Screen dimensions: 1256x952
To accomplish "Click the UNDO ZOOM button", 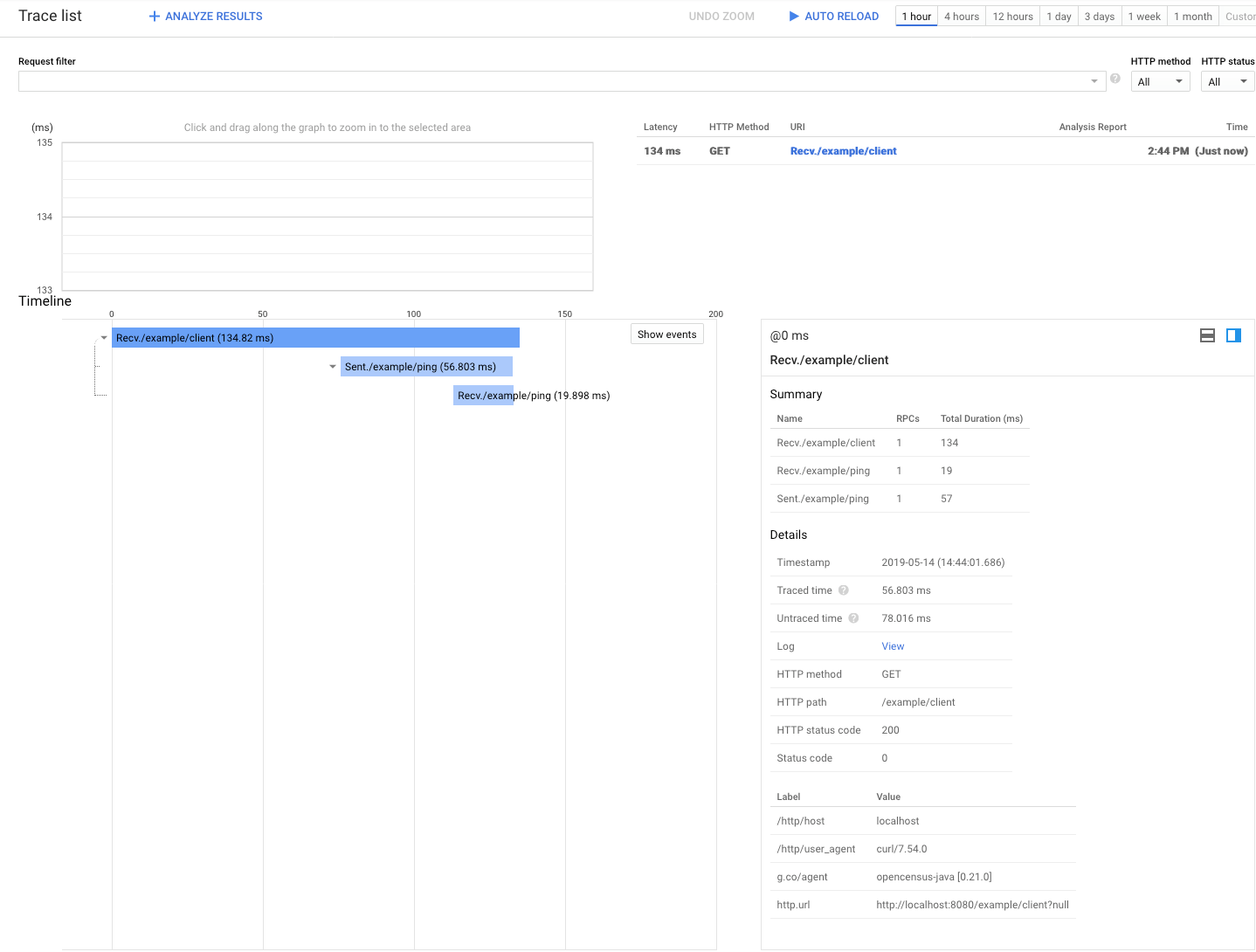I will click(x=721, y=17).
